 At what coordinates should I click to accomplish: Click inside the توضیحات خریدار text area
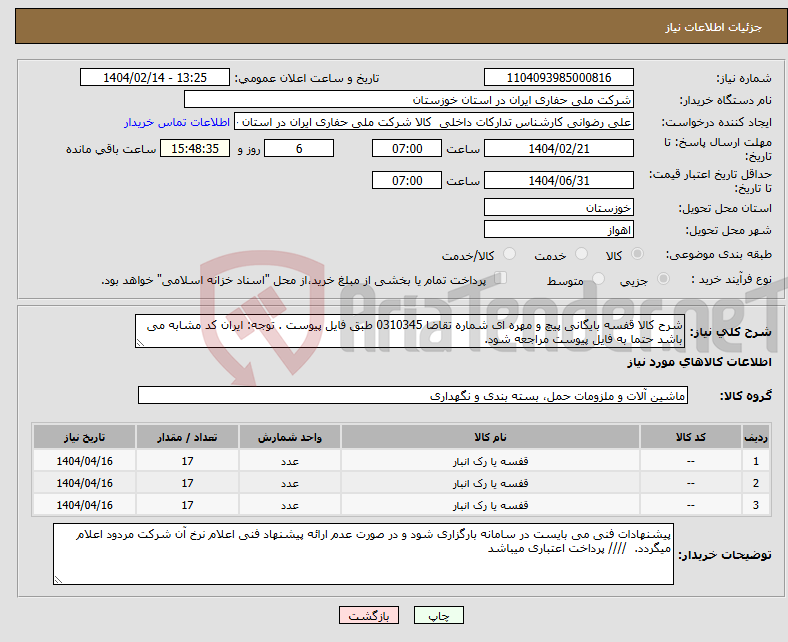(364, 554)
